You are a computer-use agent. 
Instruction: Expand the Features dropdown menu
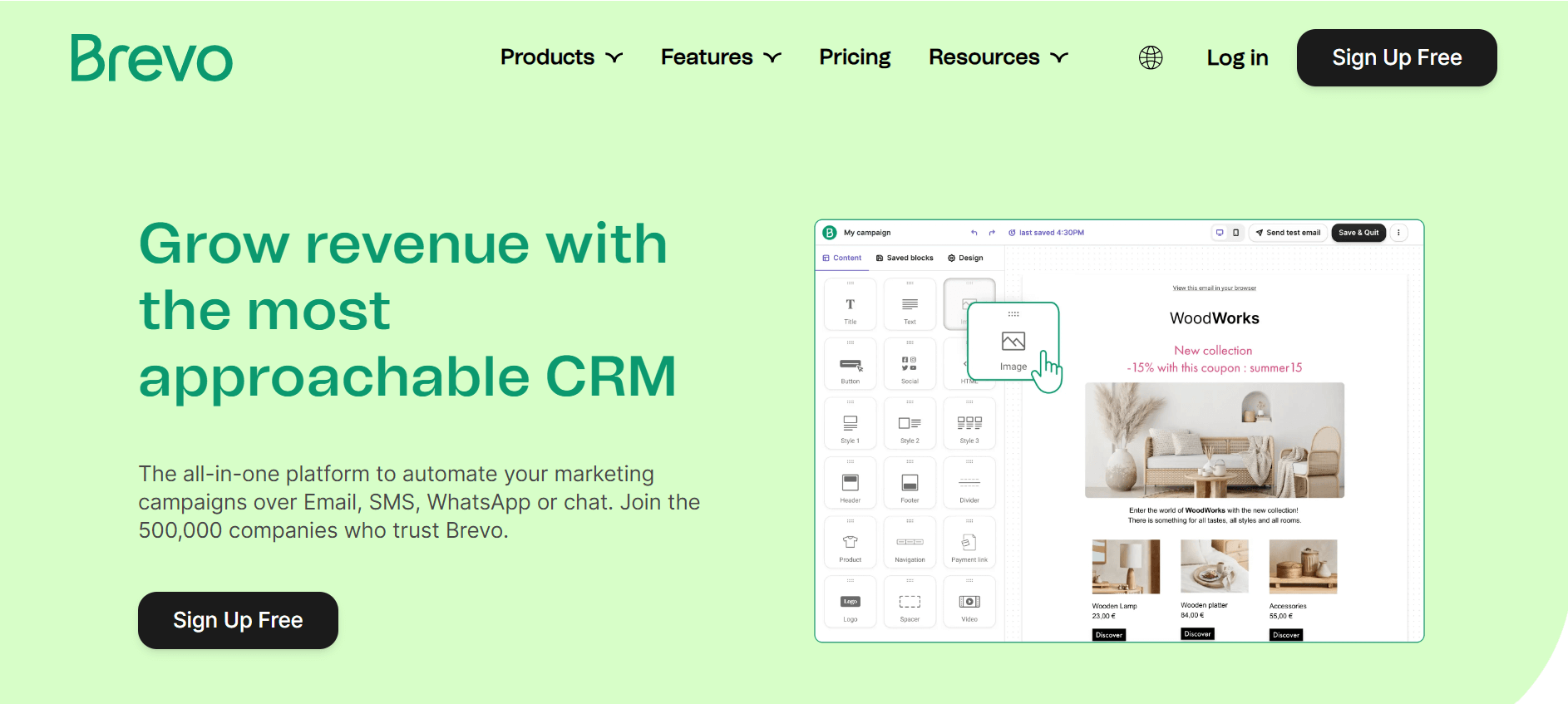[721, 57]
